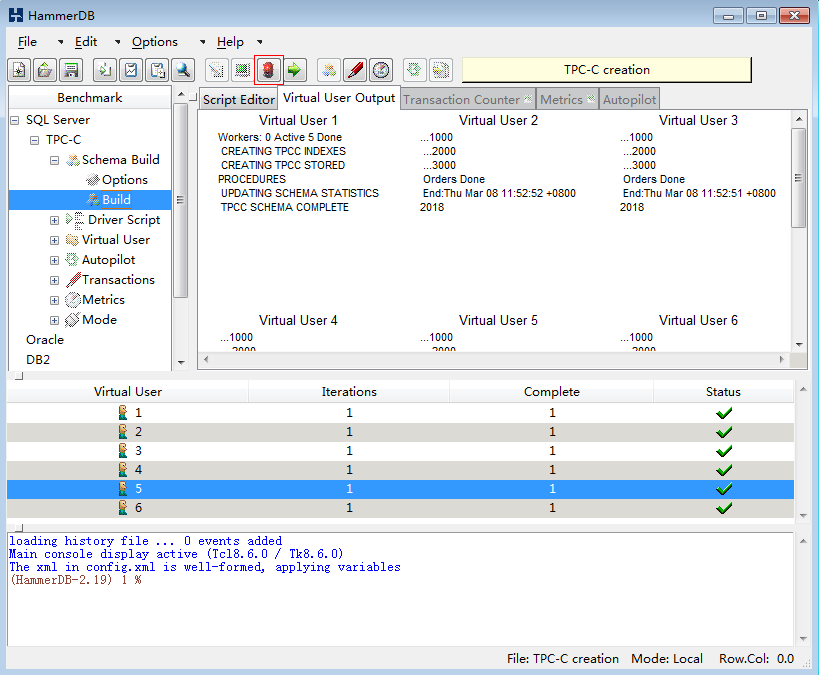
Task: Click the Mode toolbar icon
Action: click(441, 70)
